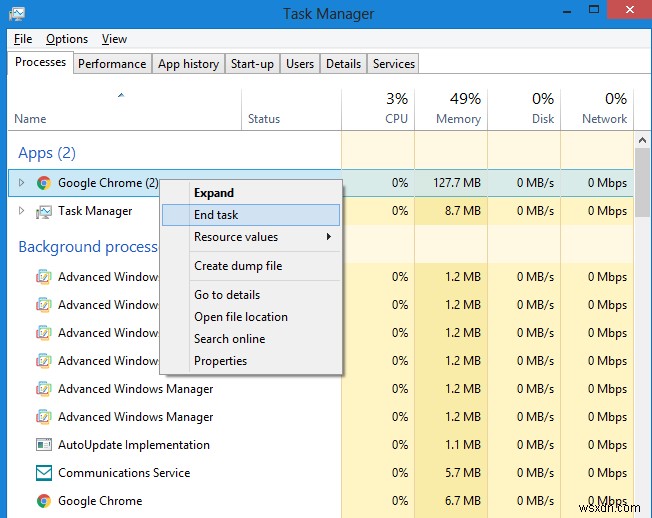Click Task Manager memory value 8.7 MB
652x518 pixels.
462,211
